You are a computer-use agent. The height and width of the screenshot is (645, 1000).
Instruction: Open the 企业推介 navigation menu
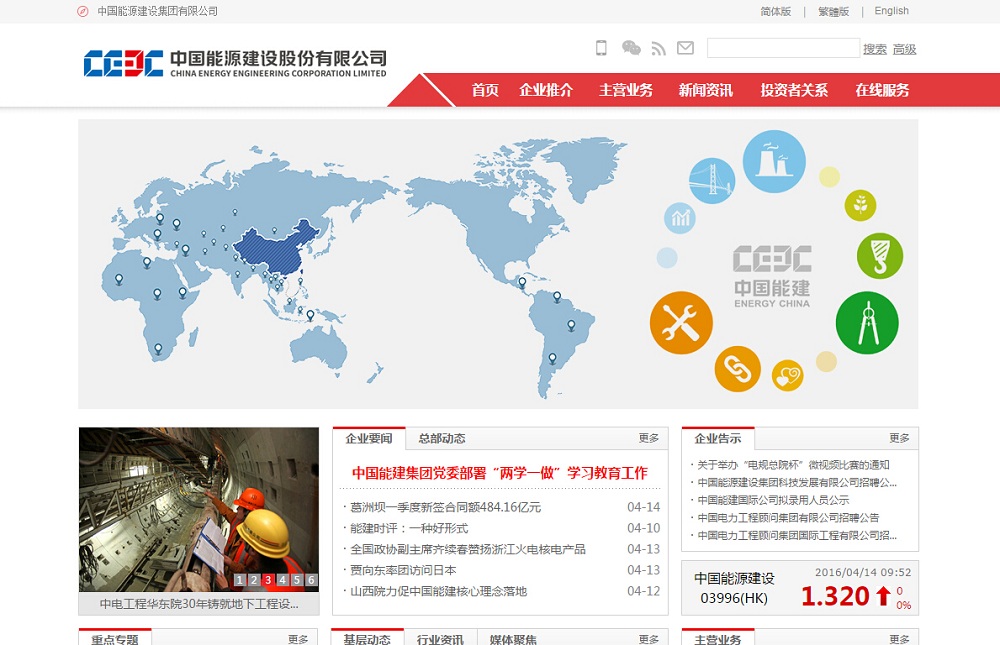(546, 90)
